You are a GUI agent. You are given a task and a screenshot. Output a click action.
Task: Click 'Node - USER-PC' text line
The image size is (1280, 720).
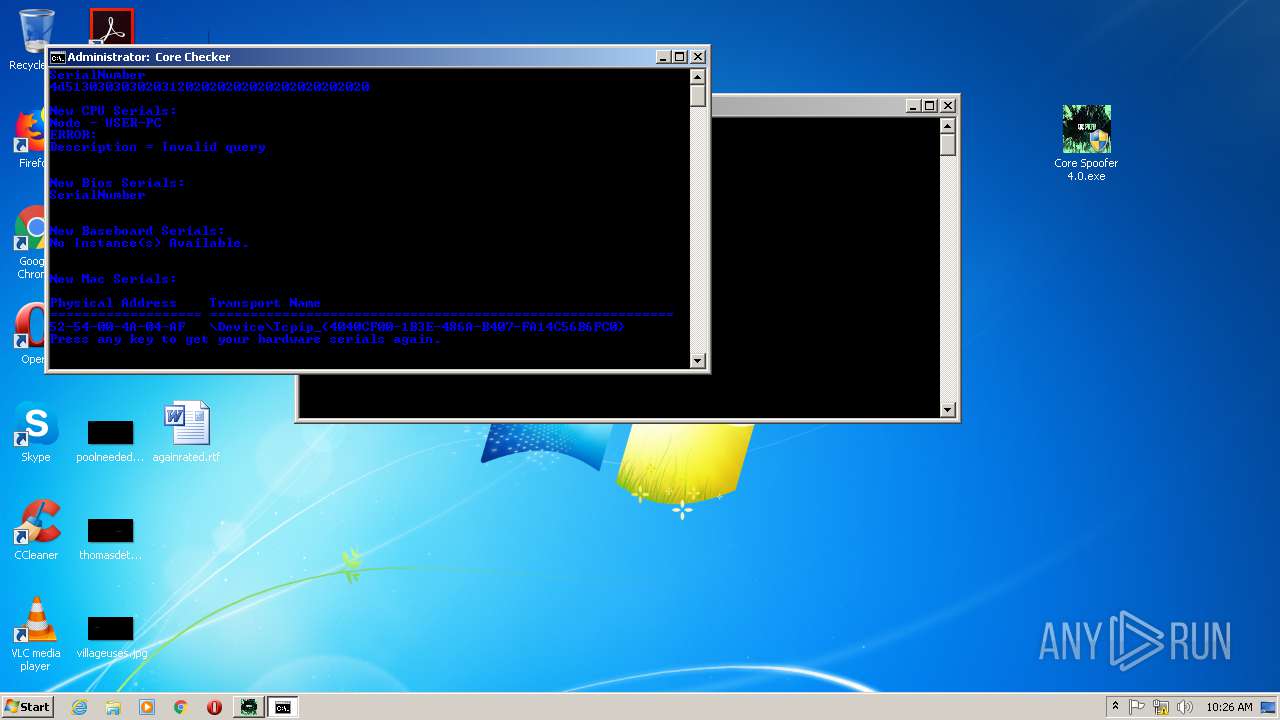(x=105, y=123)
